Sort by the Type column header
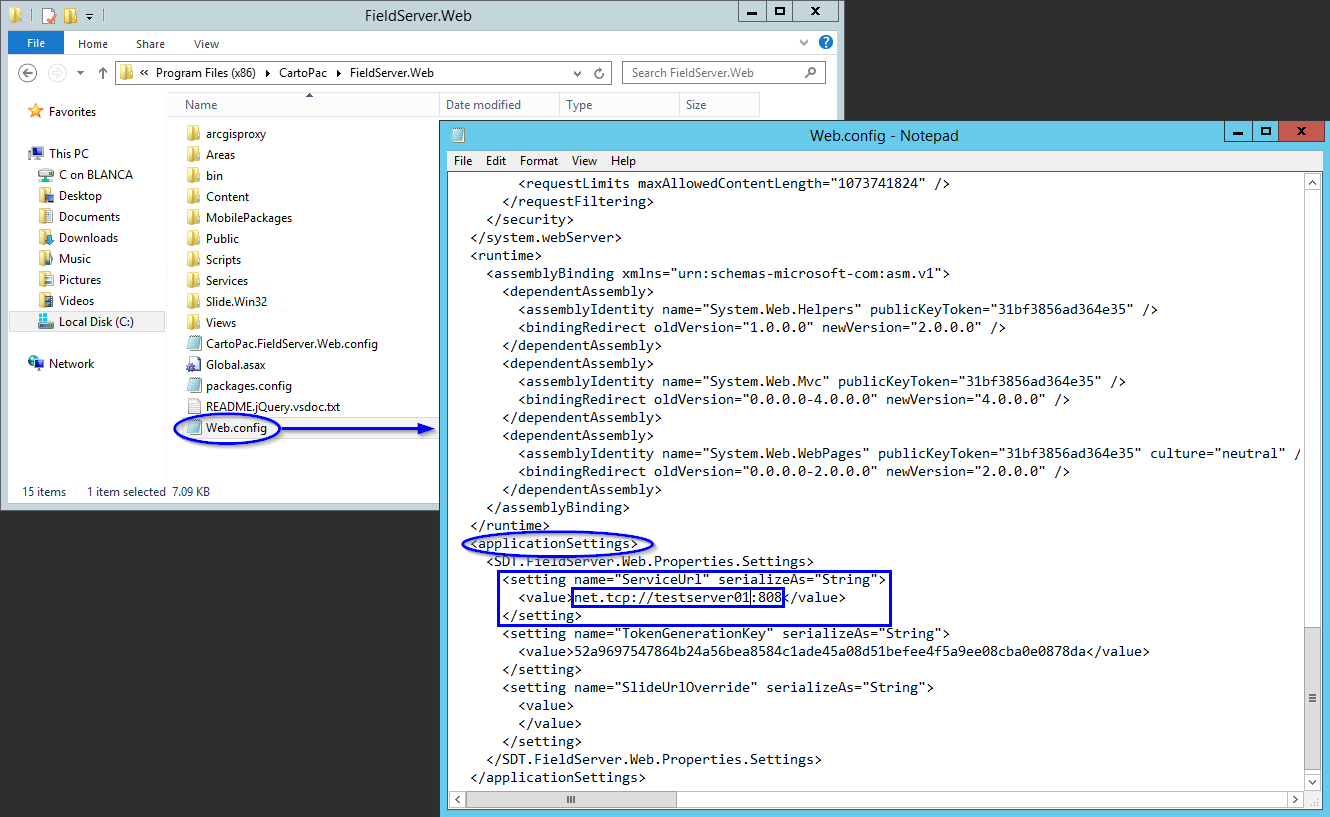Viewport: 1330px width, 817px height. (619, 105)
